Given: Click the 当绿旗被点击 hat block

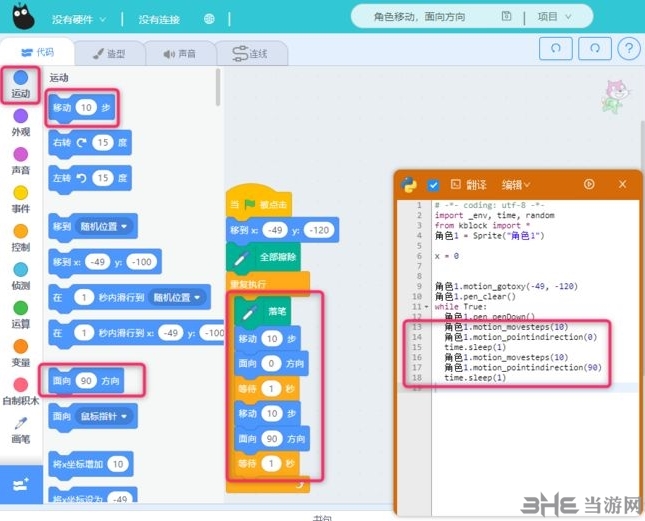Looking at the screenshot, I should [259, 201].
